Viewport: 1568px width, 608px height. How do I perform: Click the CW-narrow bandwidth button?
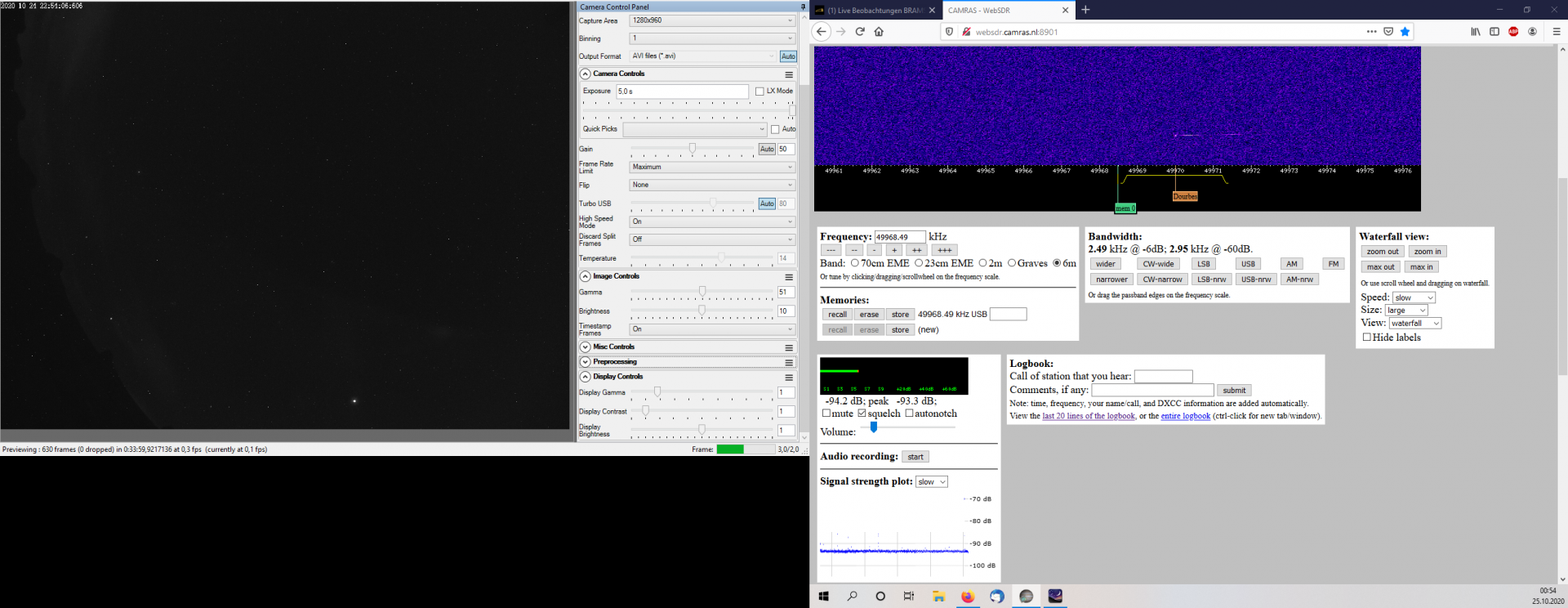click(x=1162, y=279)
